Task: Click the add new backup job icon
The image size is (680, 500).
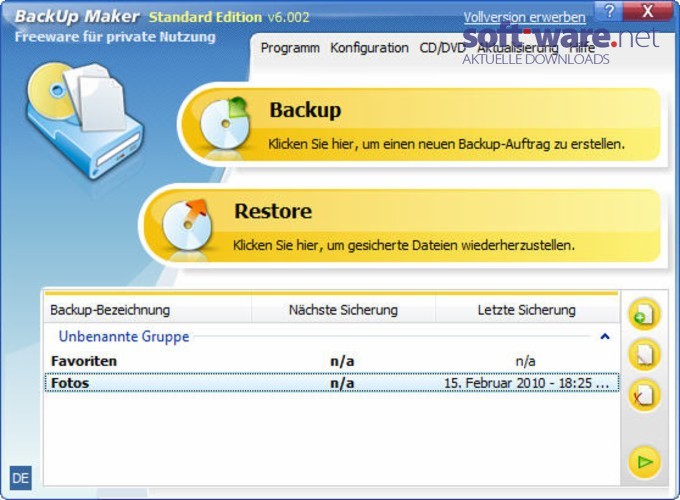Action: pyautogui.click(x=644, y=314)
